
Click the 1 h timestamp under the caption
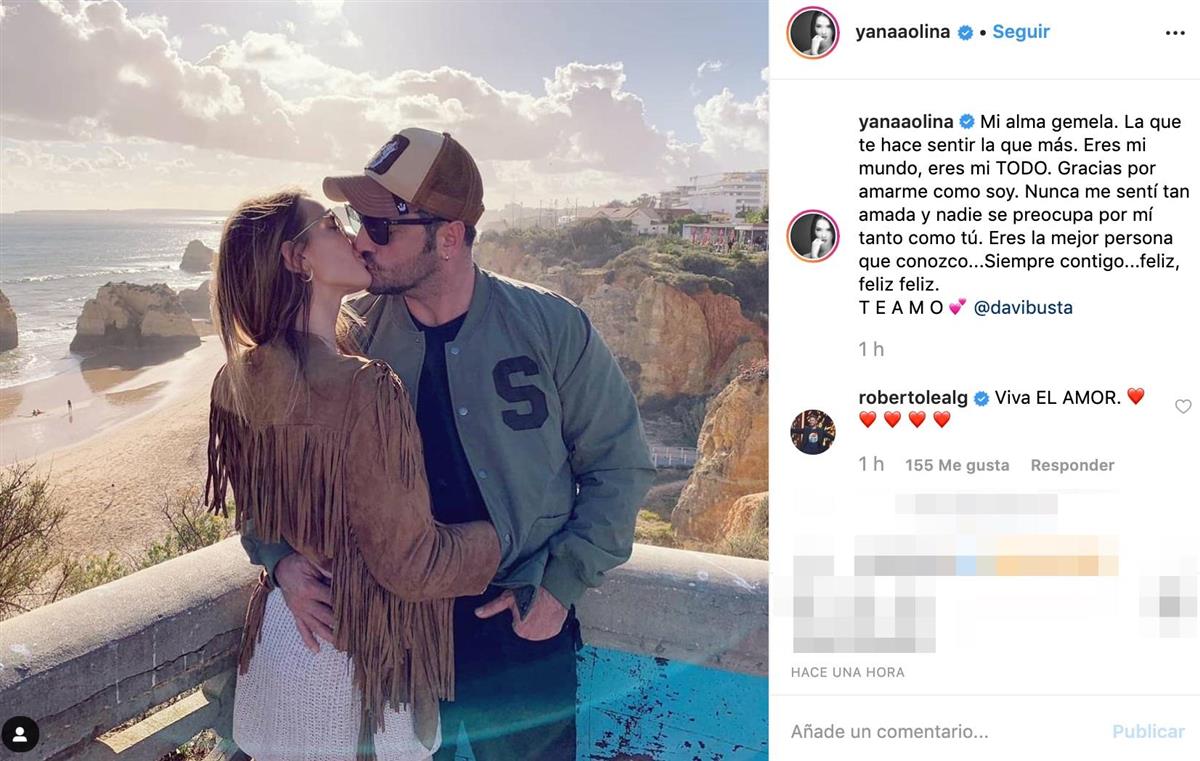(x=871, y=349)
